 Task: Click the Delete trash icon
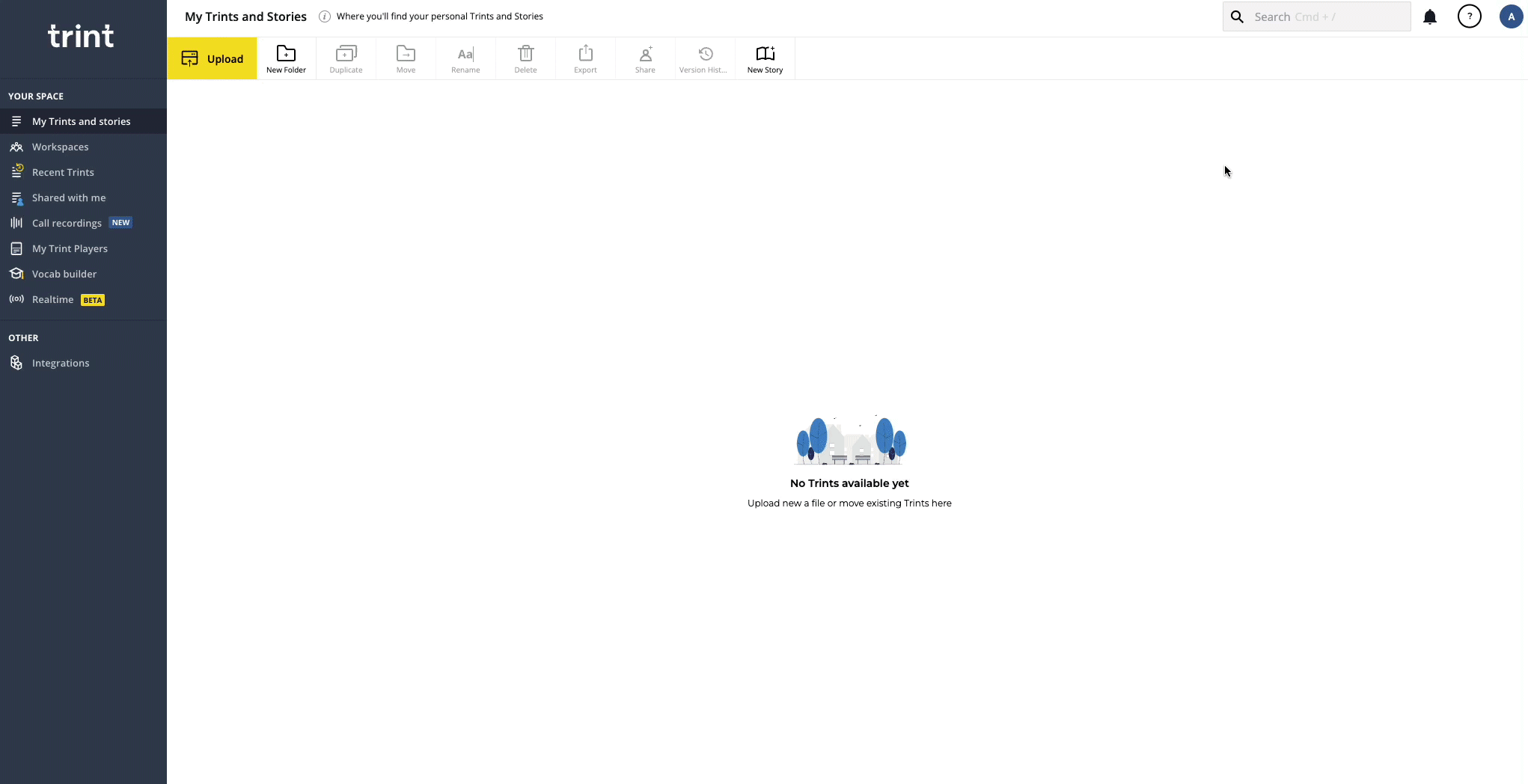[x=525, y=54]
